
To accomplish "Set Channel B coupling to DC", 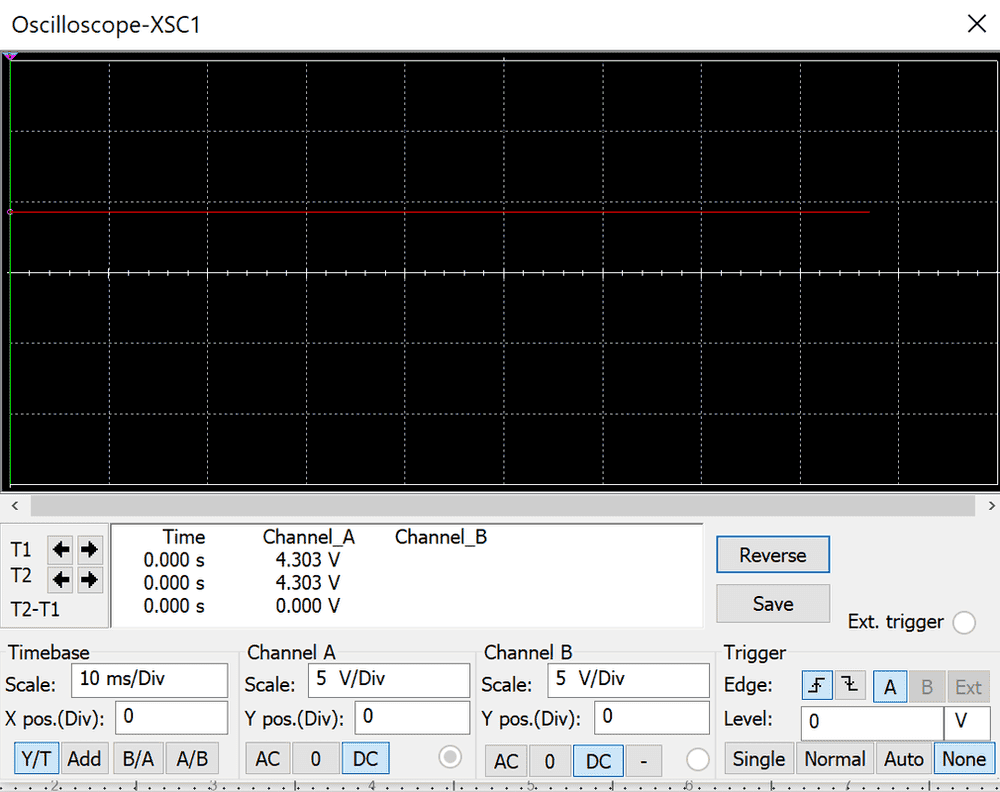I will click(598, 761).
